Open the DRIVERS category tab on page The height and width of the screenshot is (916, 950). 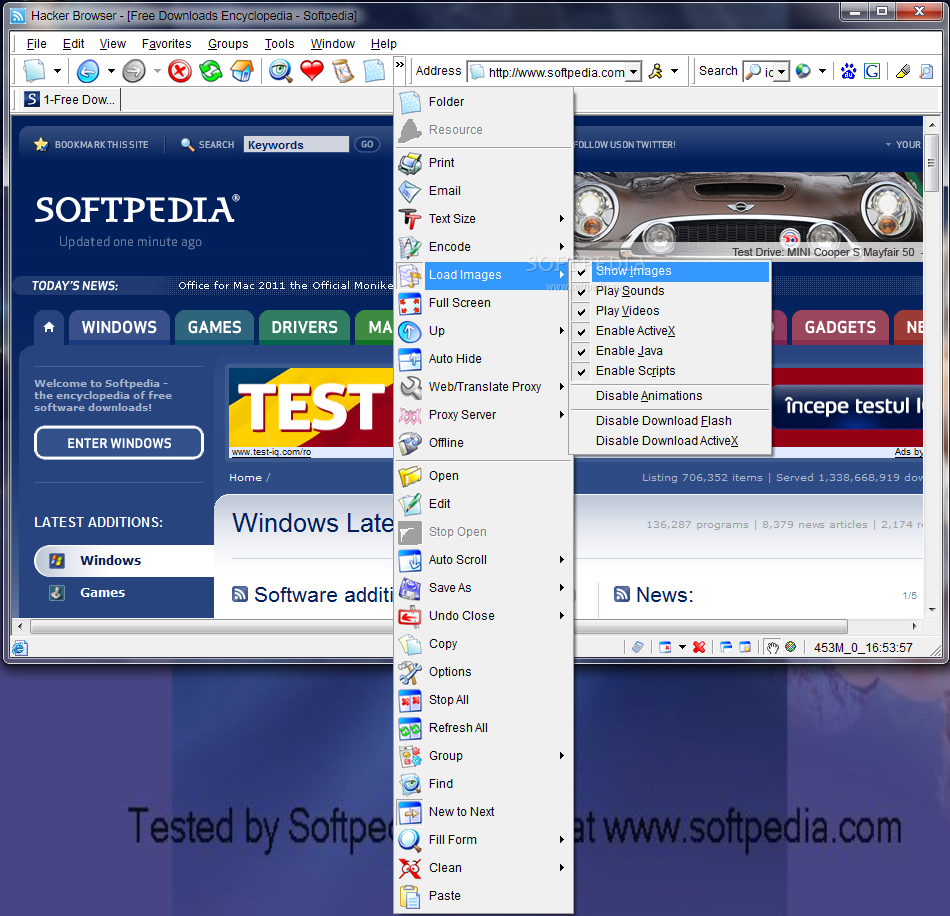click(304, 327)
